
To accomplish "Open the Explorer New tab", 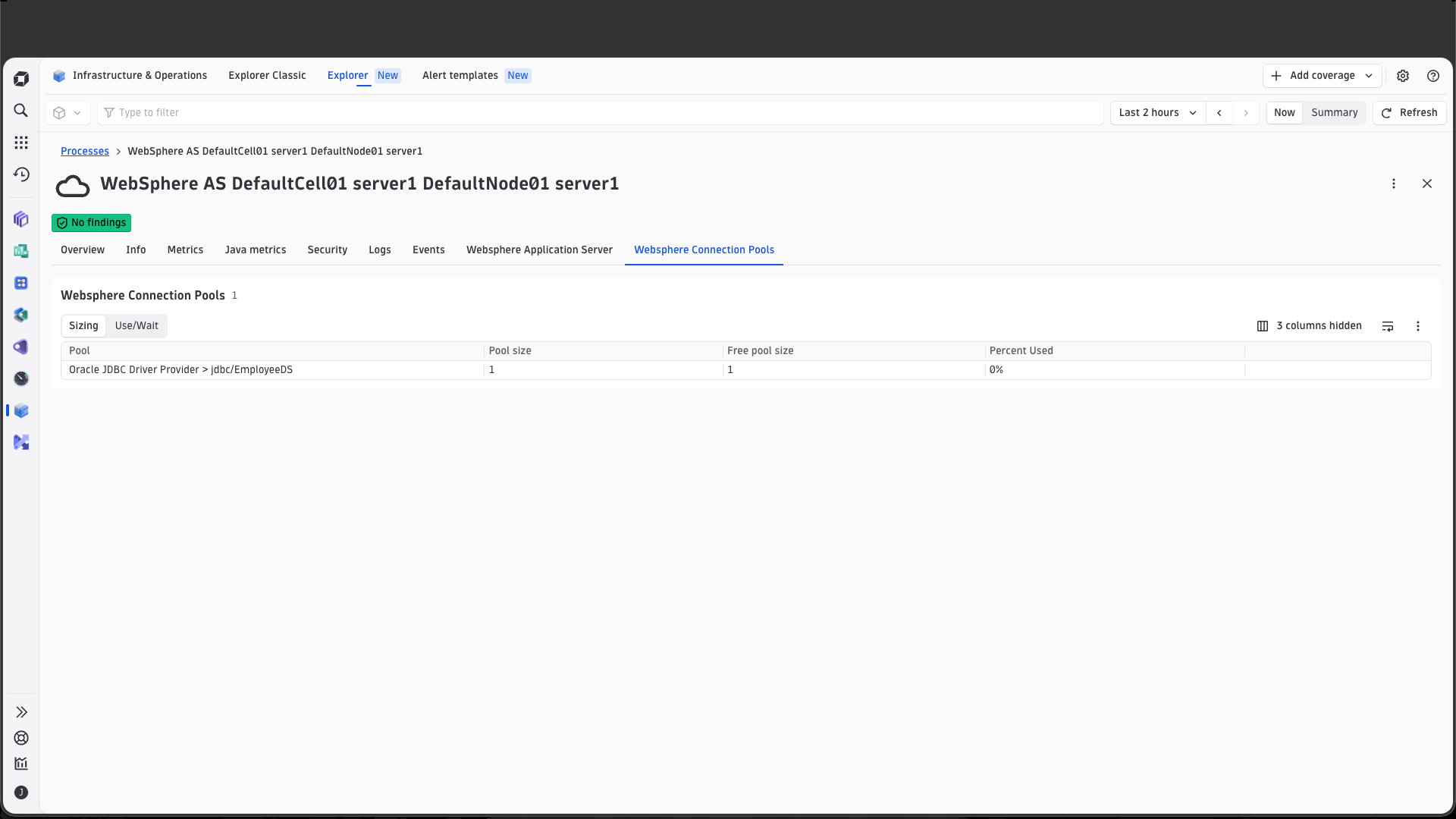I will (x=363, y=76).
